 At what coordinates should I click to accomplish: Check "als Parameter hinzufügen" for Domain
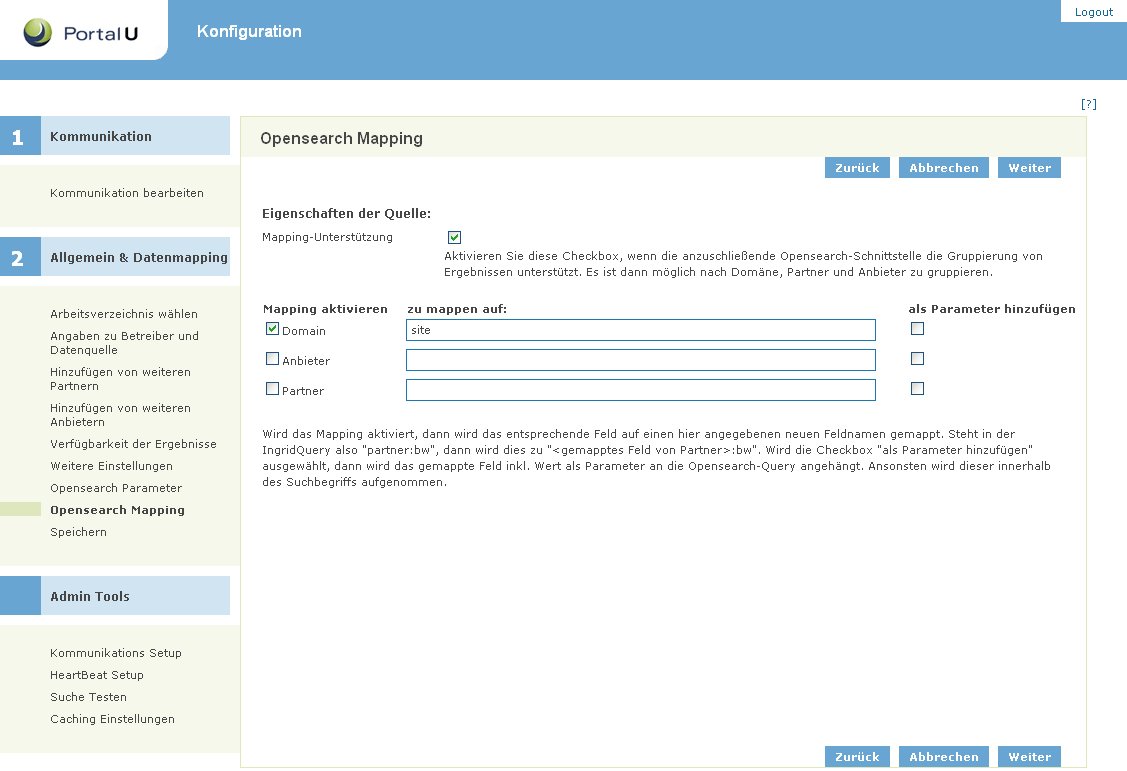917,328
